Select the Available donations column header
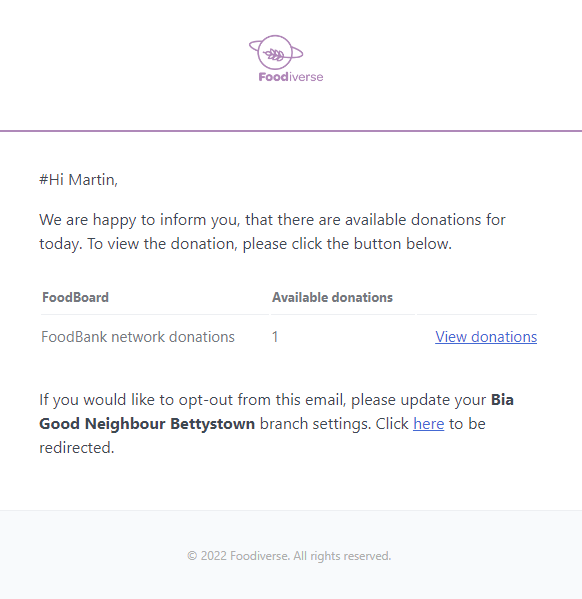 pyautogui.click(x=332, y=297)
